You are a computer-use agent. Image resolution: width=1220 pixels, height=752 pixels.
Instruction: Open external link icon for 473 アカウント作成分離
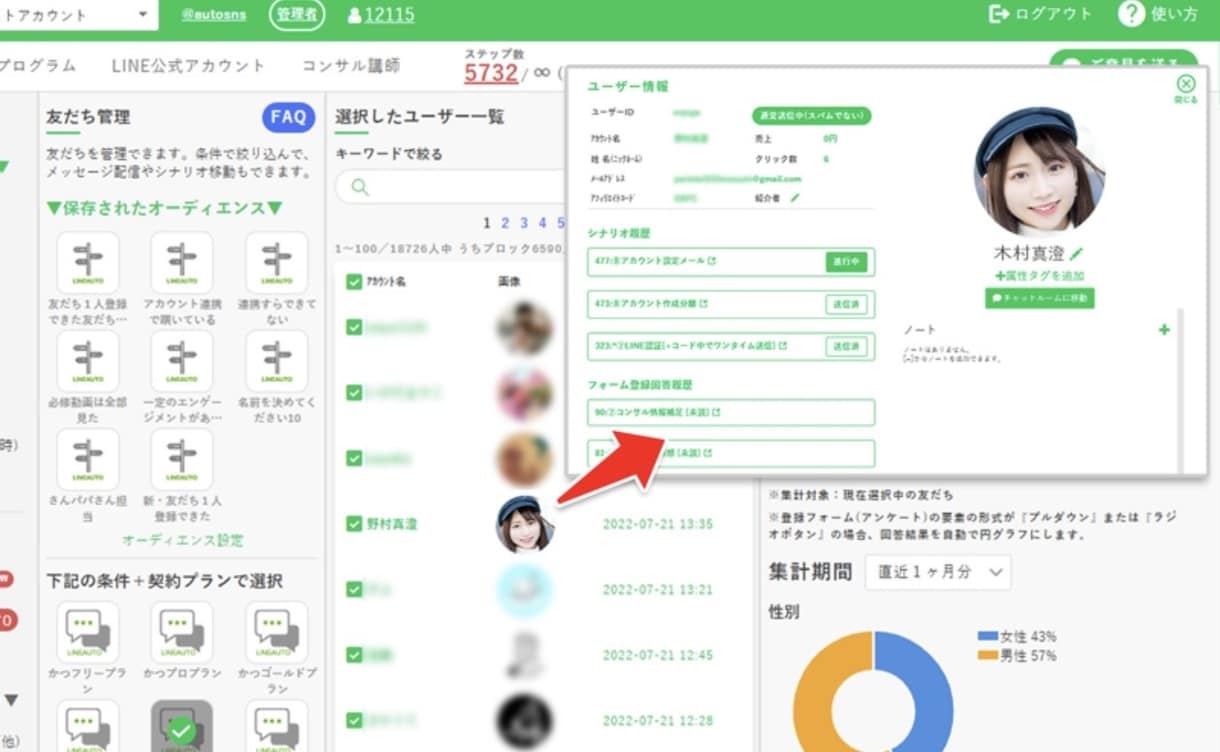pos(703,303)
